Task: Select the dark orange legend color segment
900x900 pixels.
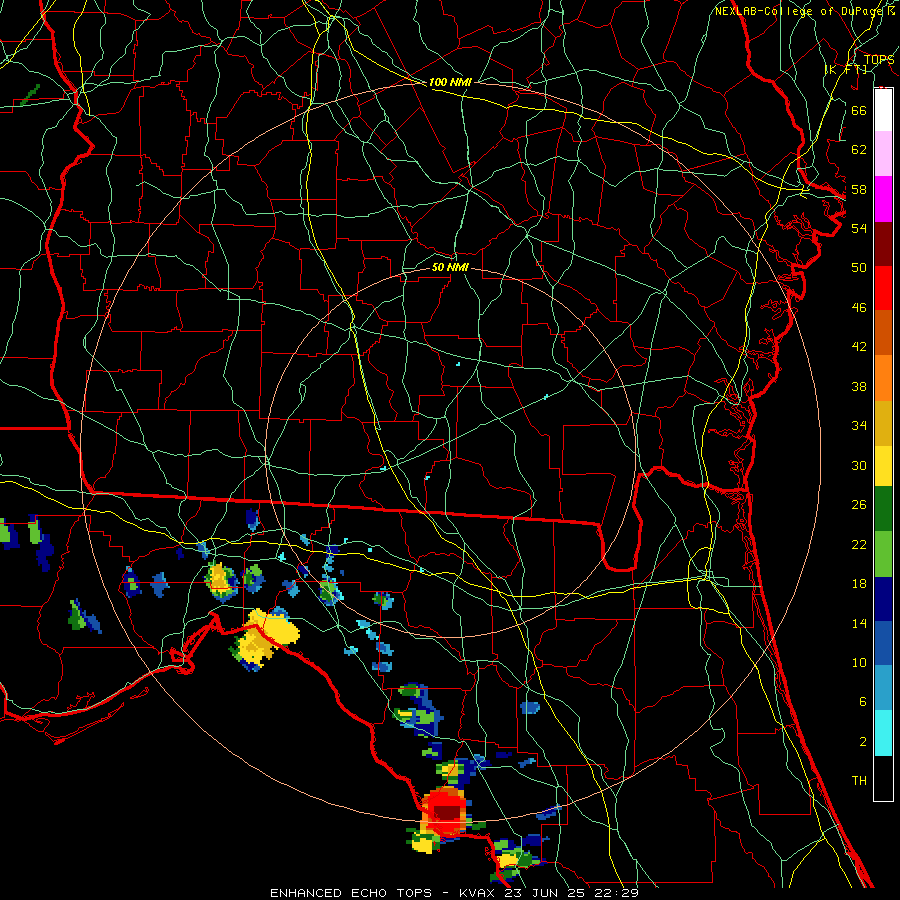Action: click(x=883, y=332)
